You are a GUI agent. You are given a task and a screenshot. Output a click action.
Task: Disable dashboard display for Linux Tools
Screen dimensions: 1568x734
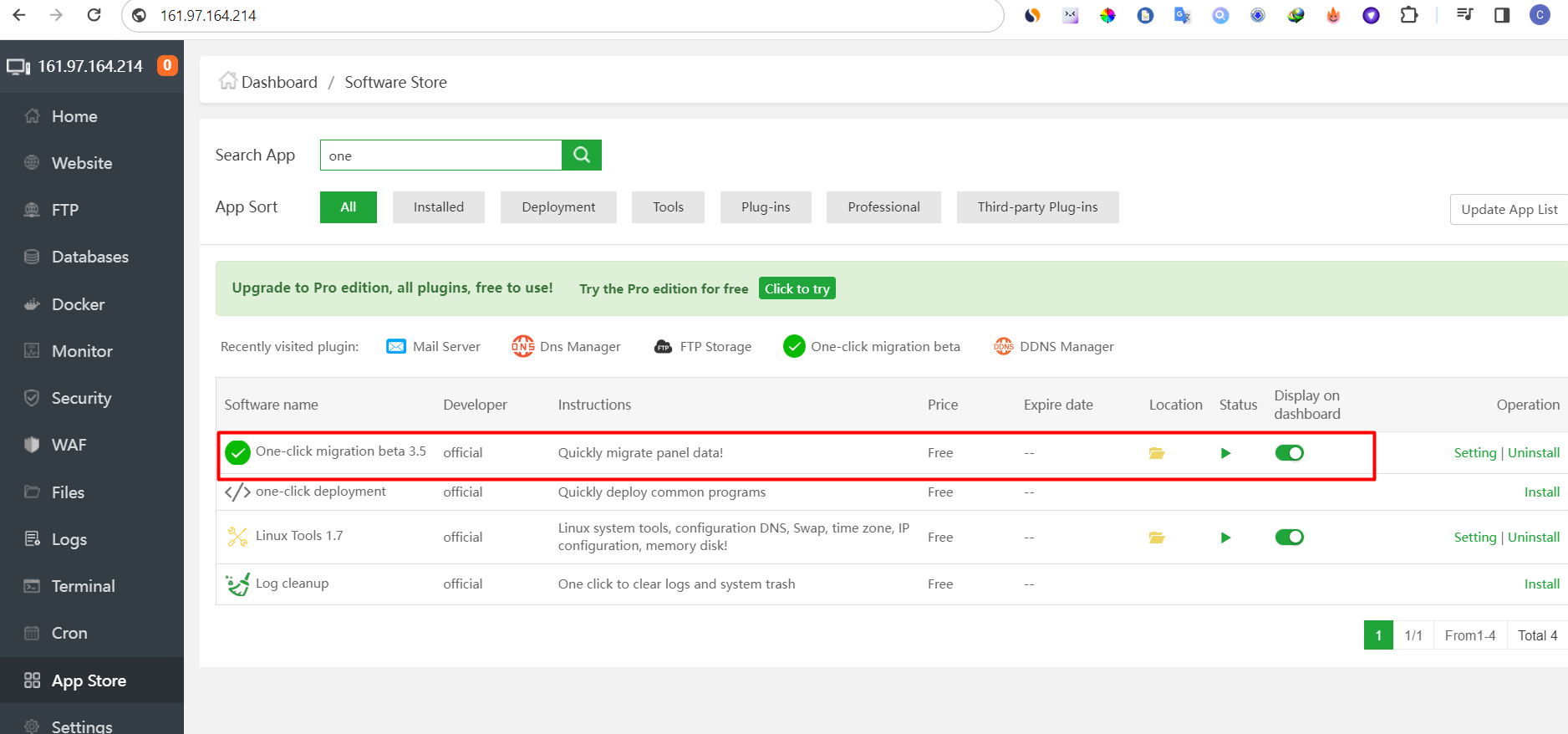tap(1289, 538)
